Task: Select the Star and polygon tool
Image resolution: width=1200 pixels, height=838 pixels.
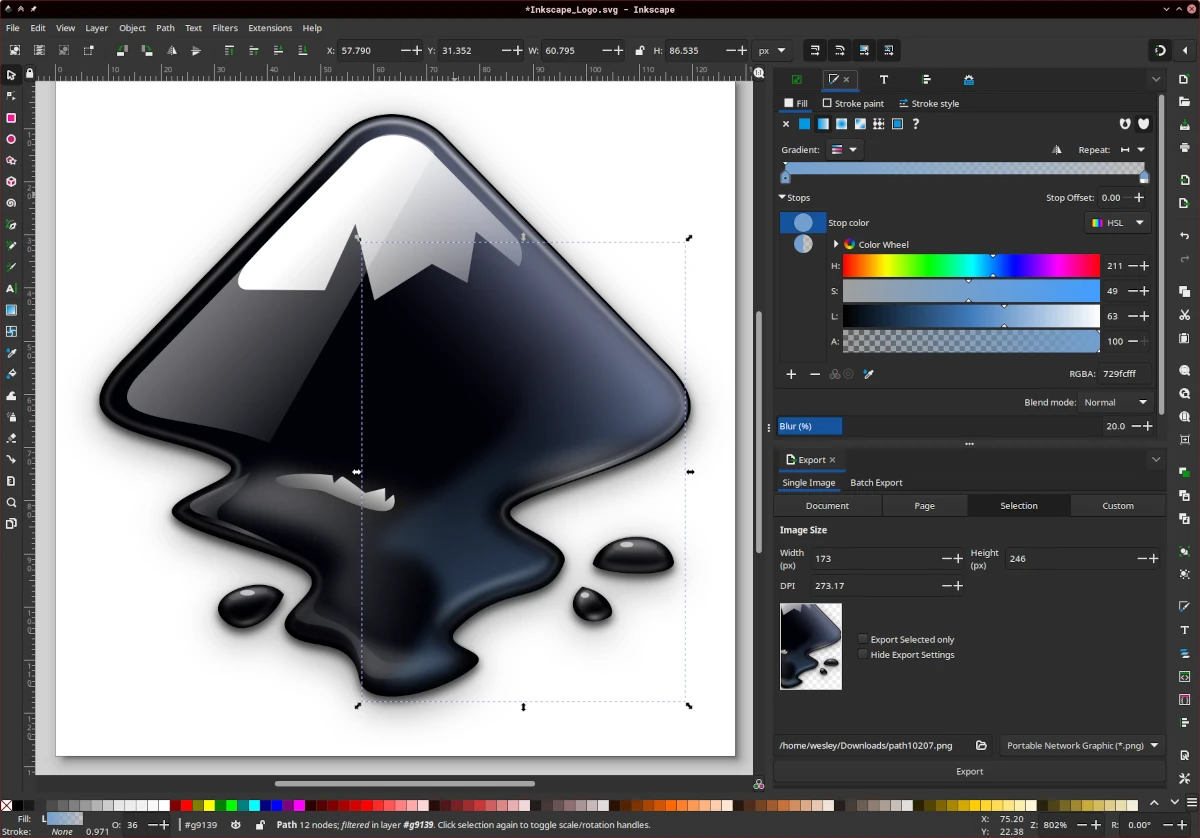Action: (11, 161)
